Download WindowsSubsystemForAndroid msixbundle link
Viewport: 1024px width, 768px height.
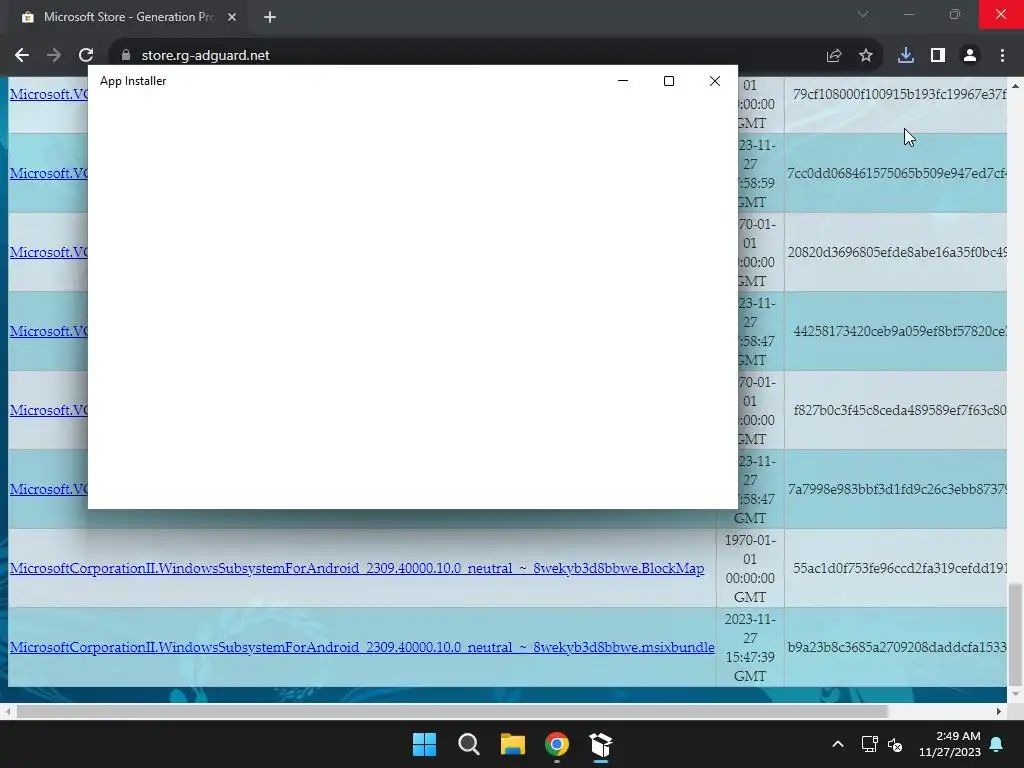(362, 647)
